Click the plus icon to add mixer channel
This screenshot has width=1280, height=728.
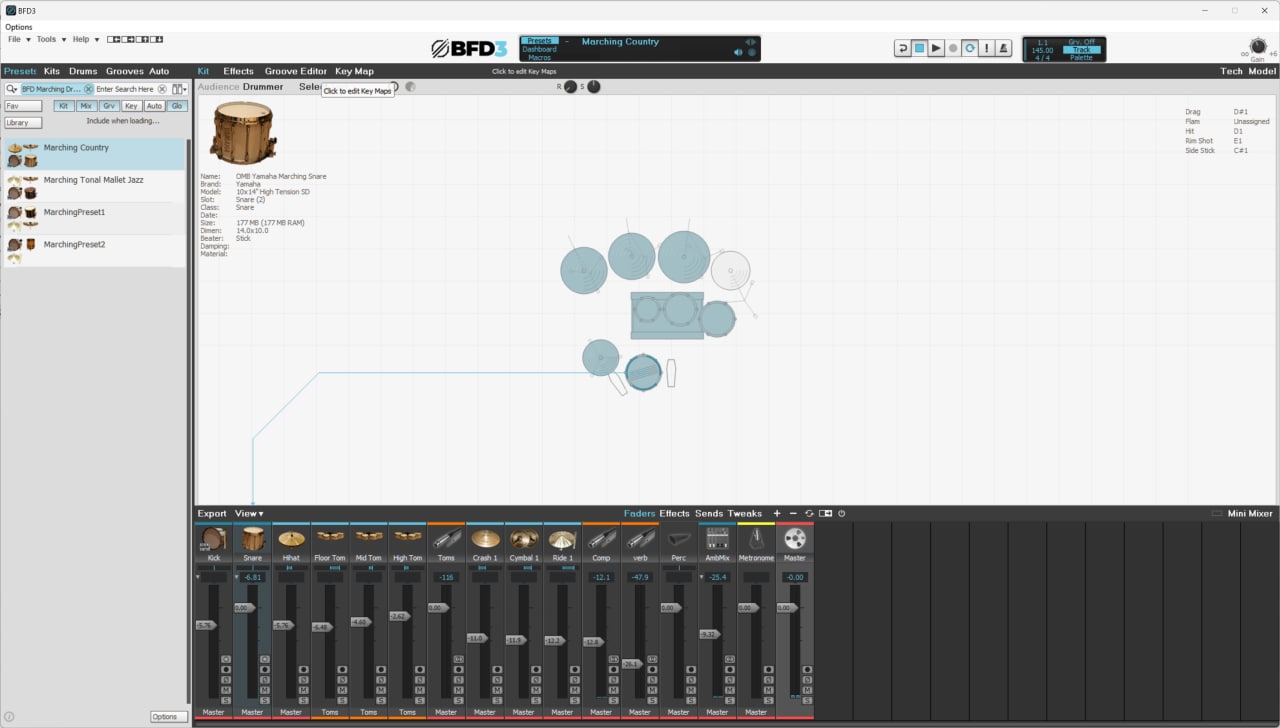pos(777,514)
